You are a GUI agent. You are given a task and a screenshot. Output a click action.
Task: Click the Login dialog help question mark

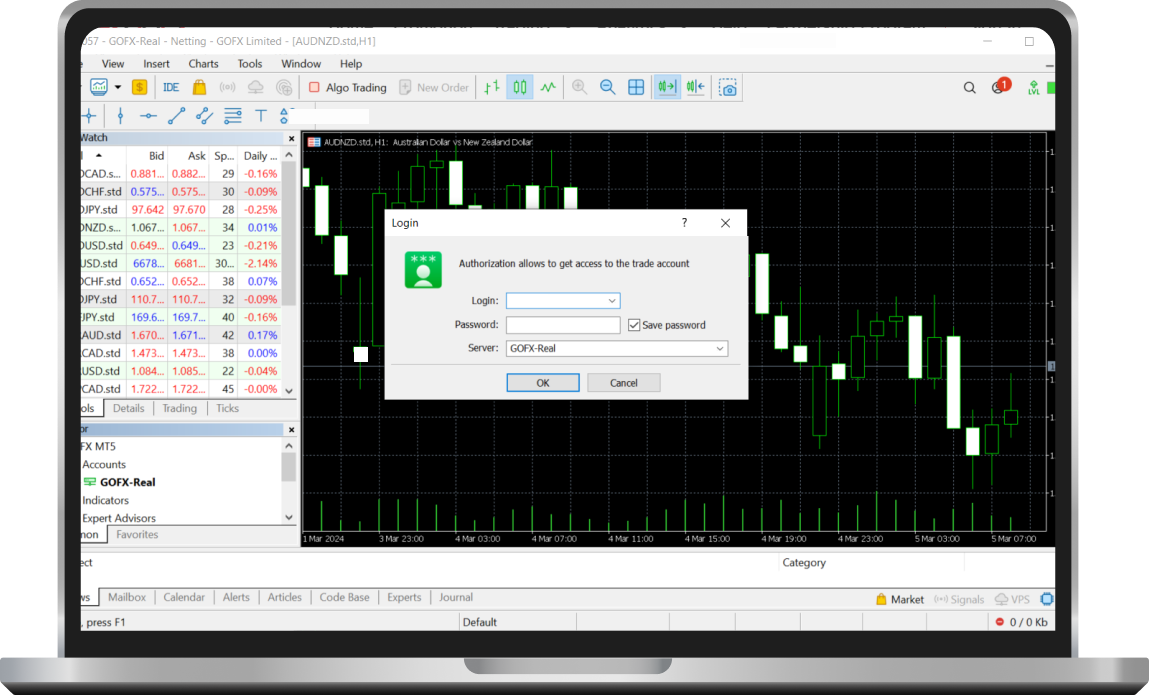(684, 223)
